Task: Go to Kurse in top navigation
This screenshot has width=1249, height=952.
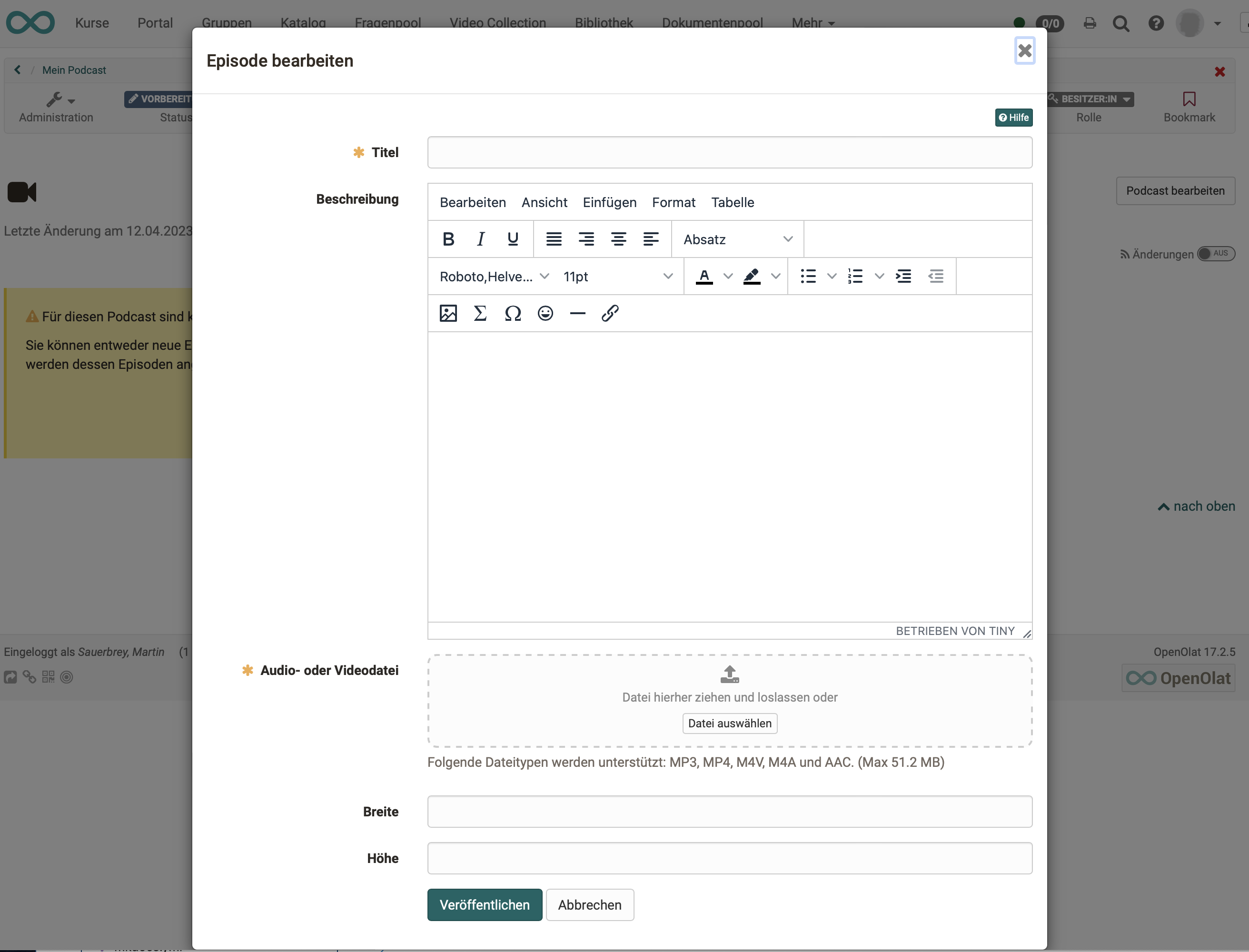Action: tap(92, 23)
